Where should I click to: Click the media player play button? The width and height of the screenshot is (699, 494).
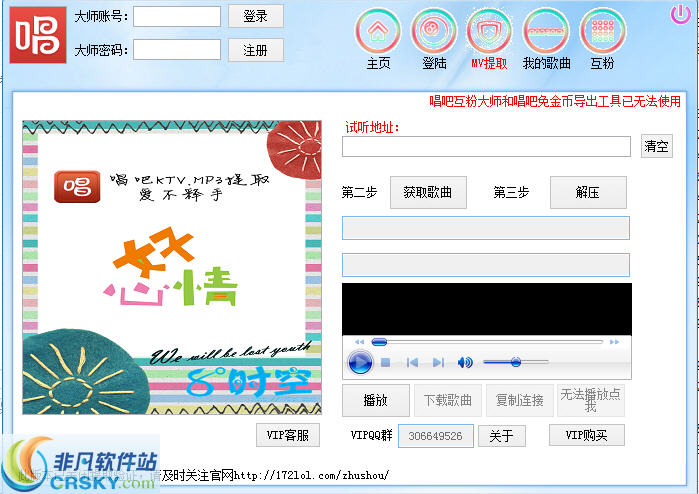pyautogui.click(x=360, y=362)
